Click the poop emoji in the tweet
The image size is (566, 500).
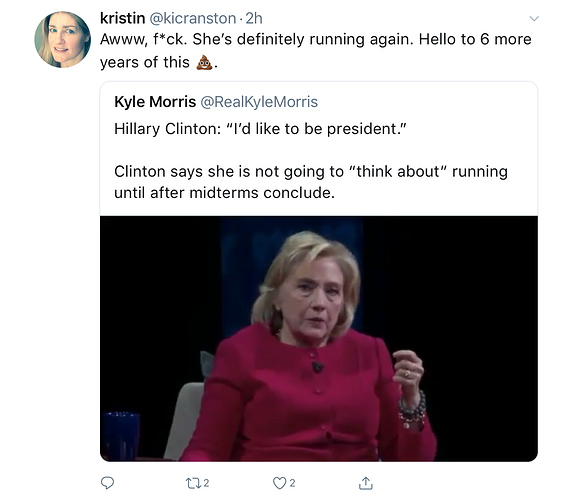coord(204,62)
